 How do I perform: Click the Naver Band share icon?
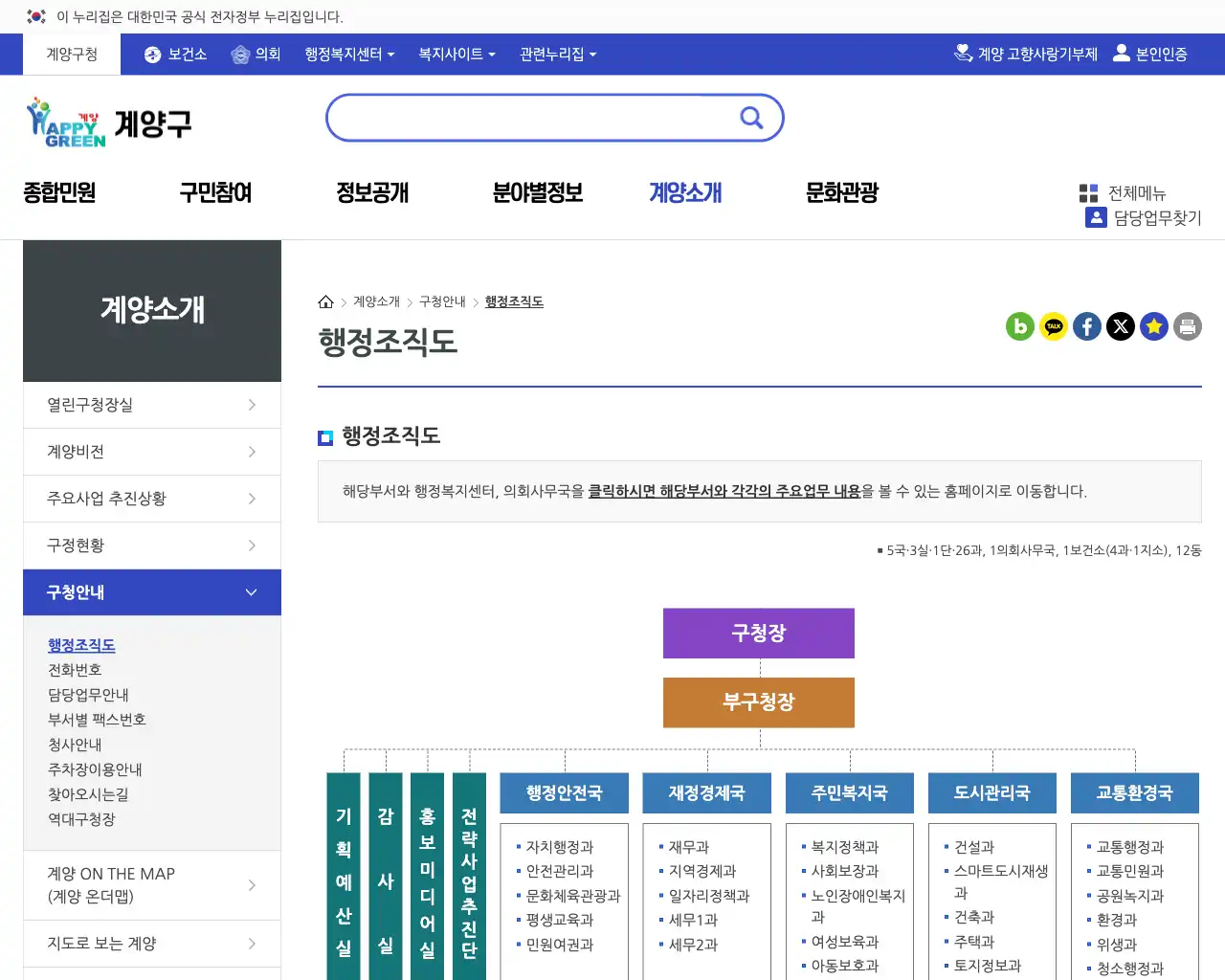pyautogui.click(x=1020, y=326)
